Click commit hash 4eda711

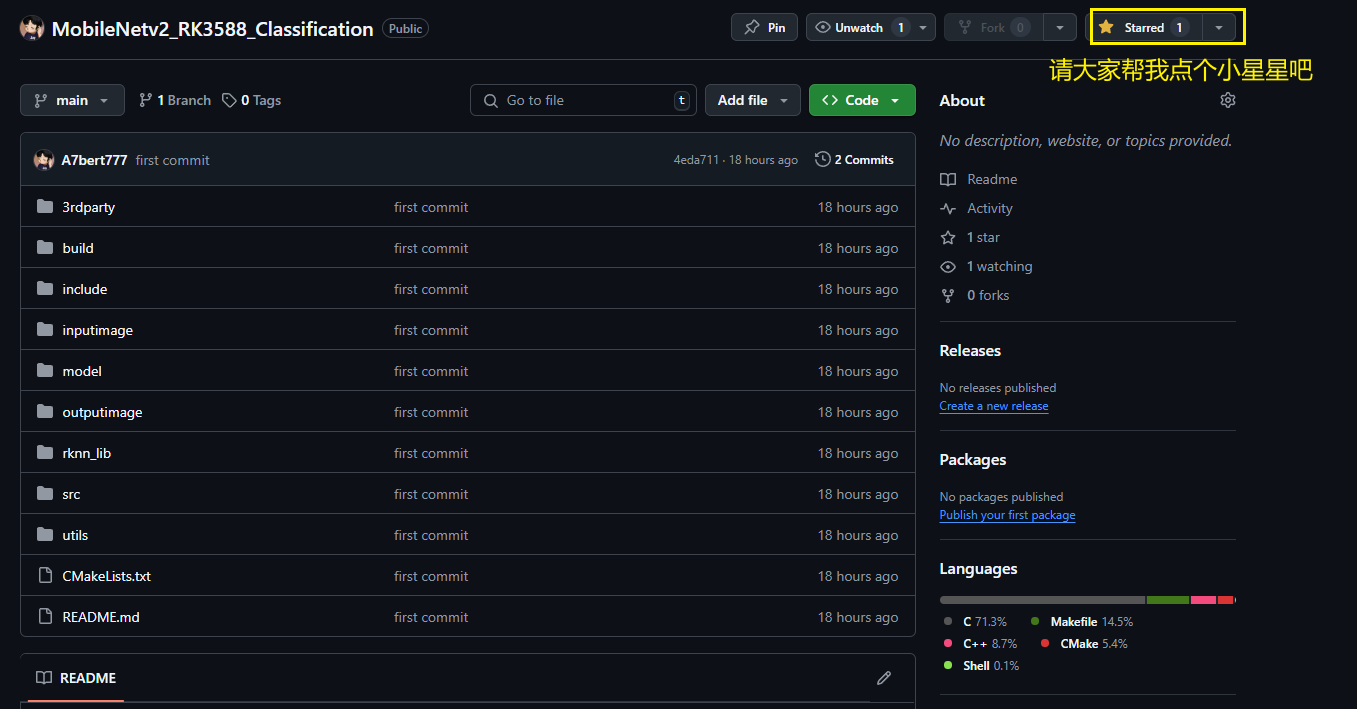pyautogui.click(x=696, y=160)
